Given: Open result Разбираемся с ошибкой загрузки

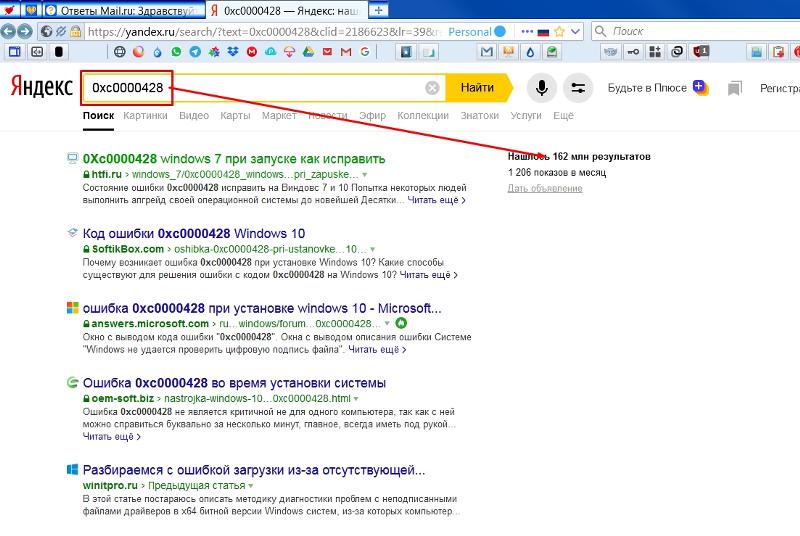Looking at the screenshot, I should click(x=254, y=470).
